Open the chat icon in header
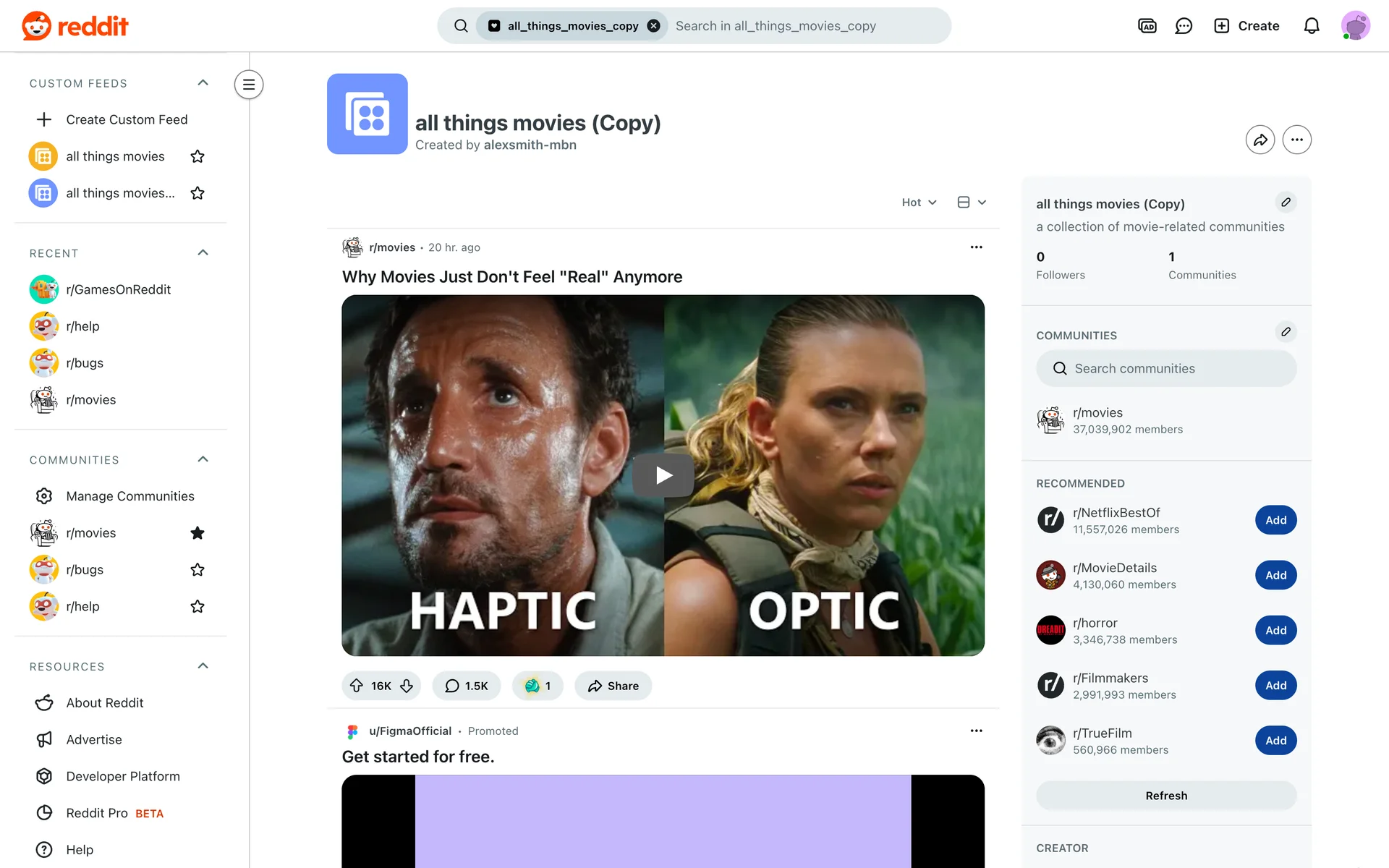The image size is (1389, 868). (1184, 26)
